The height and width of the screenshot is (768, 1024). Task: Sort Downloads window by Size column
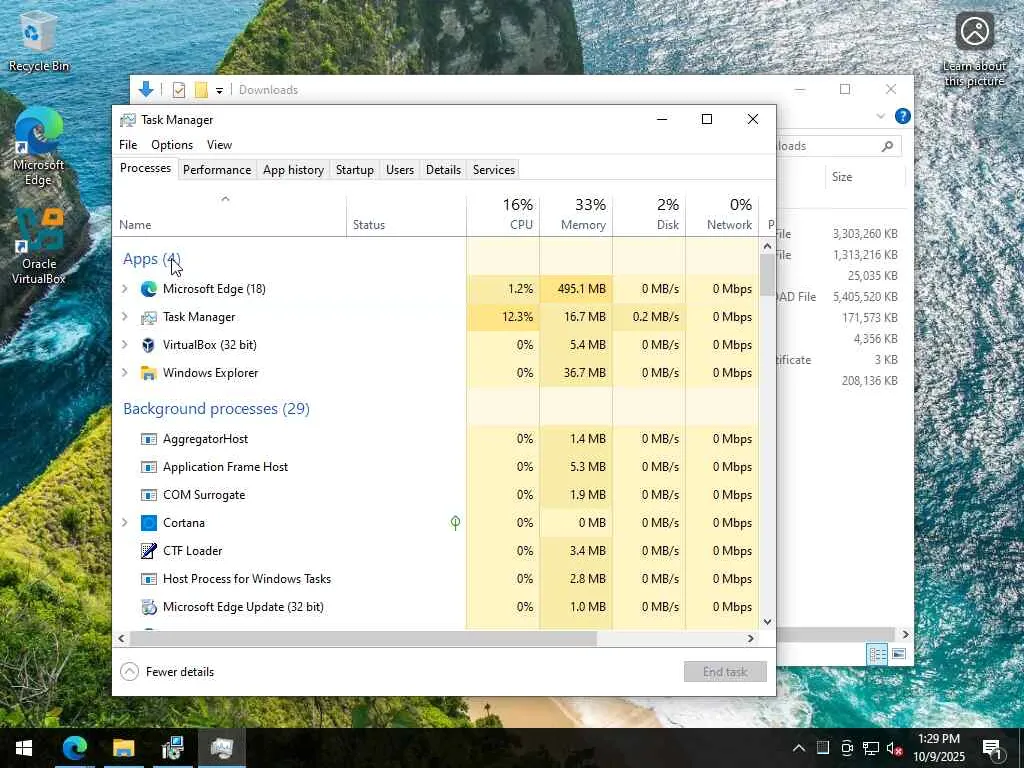(x=865, y=177)
